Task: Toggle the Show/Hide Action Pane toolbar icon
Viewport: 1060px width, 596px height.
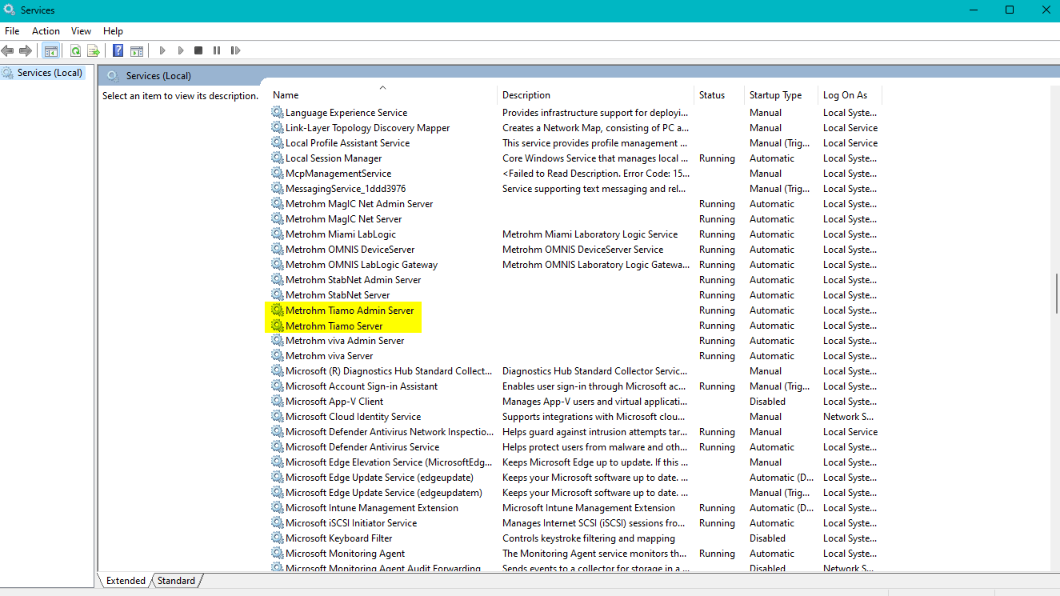Action: pyautogui.click(x=137, y=51)
